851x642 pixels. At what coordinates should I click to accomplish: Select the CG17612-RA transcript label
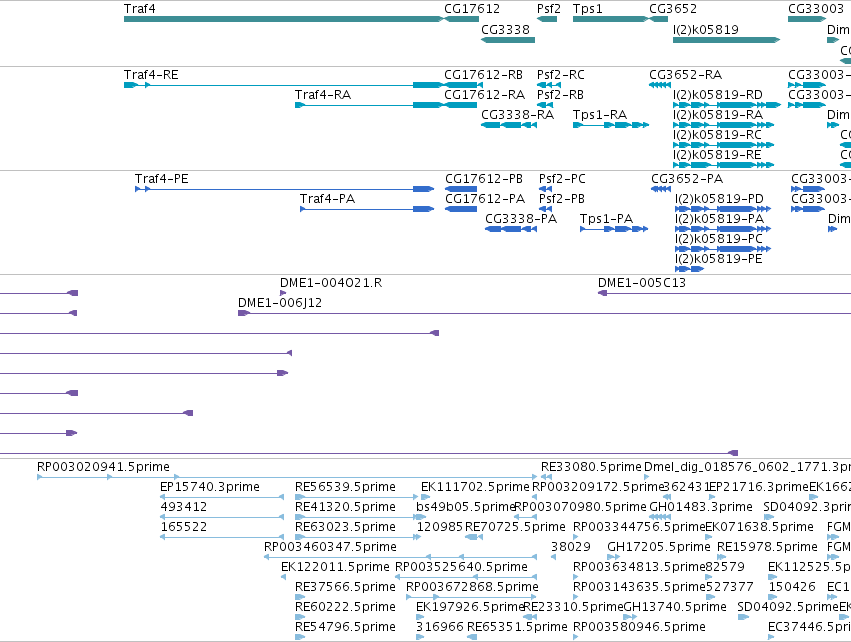point(484,94)
